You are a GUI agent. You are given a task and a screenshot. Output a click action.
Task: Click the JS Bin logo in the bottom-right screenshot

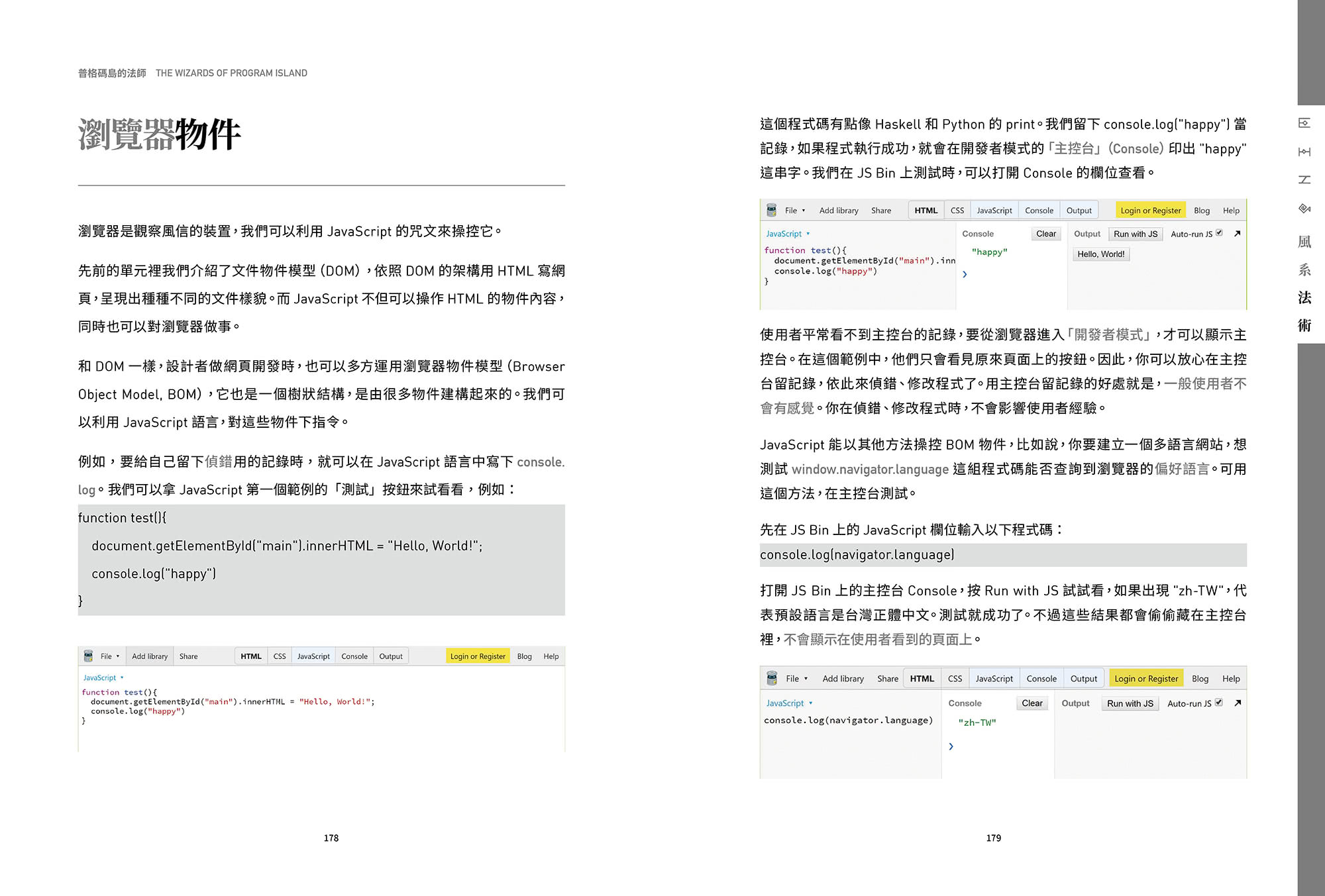[x=772, y=678]
